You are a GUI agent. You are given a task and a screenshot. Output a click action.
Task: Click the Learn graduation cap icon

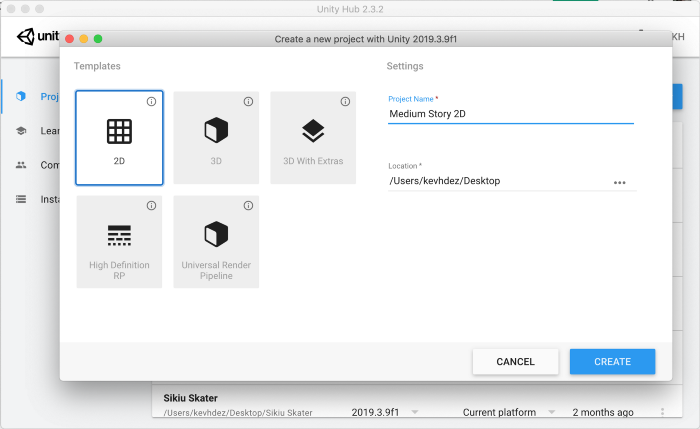click(x=21, y=131)
